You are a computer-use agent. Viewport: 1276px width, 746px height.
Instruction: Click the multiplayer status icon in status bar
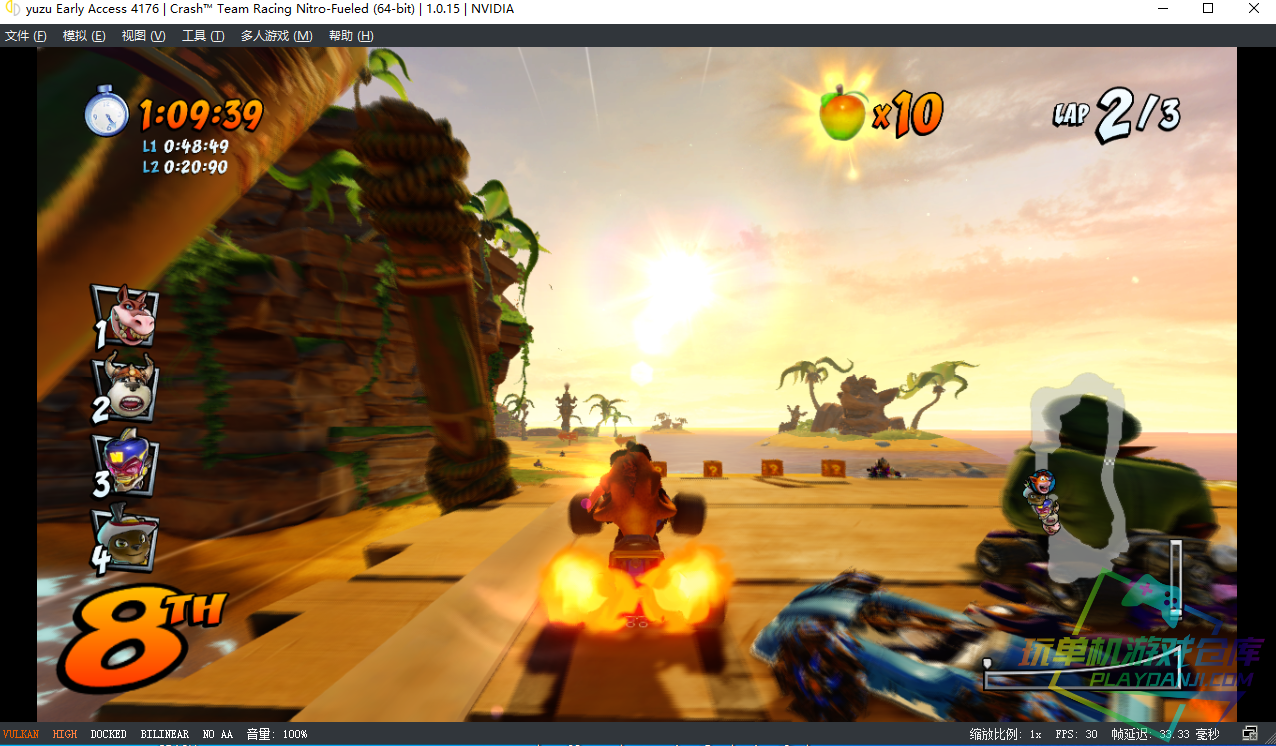click(x=1250, y=734)
